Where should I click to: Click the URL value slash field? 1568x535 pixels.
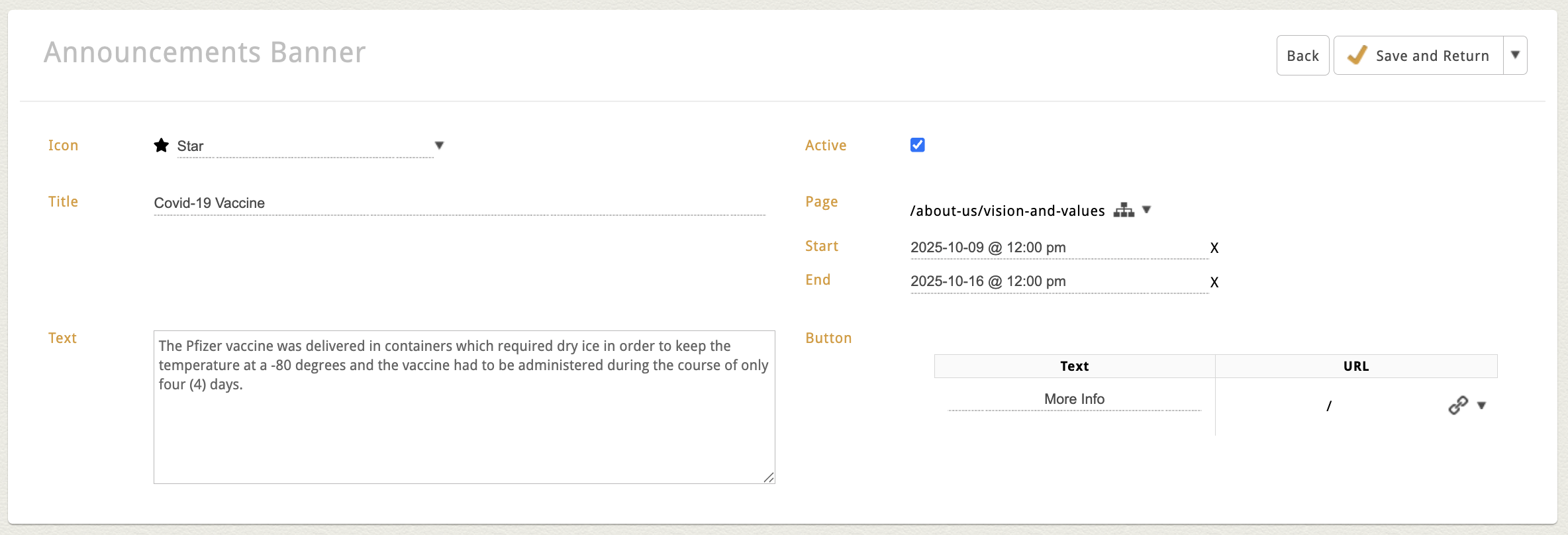(x=1328, y=406)
